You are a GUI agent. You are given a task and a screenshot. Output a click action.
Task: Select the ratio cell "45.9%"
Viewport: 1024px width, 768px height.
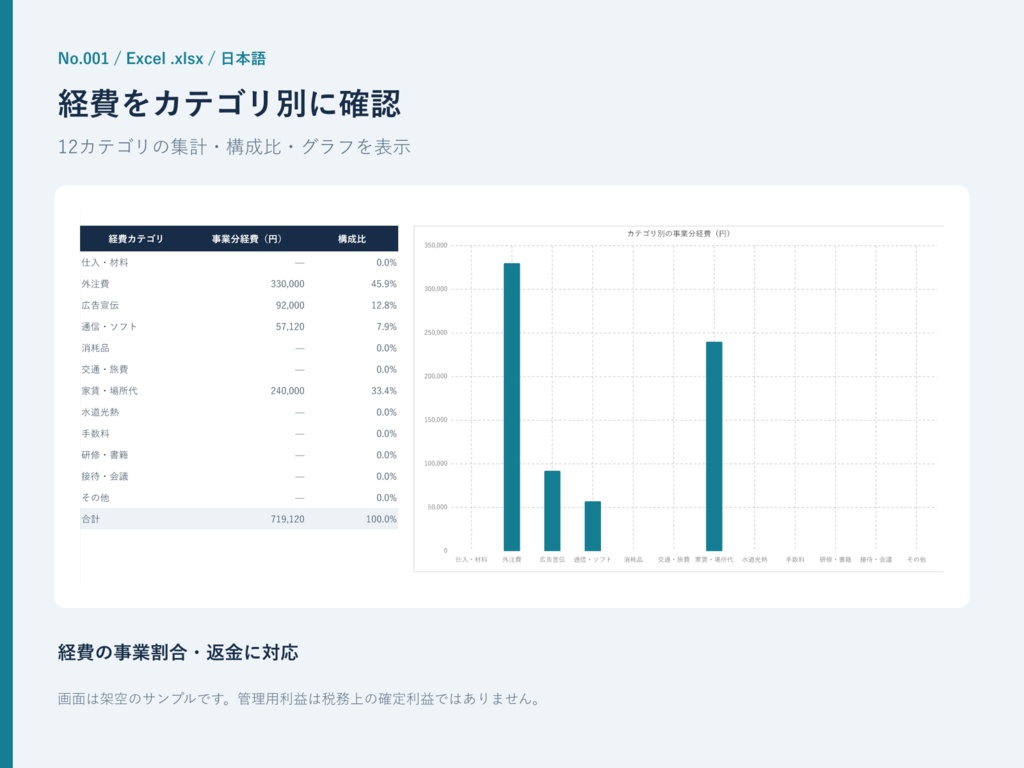pyautogui.click(x=384, y=284)
